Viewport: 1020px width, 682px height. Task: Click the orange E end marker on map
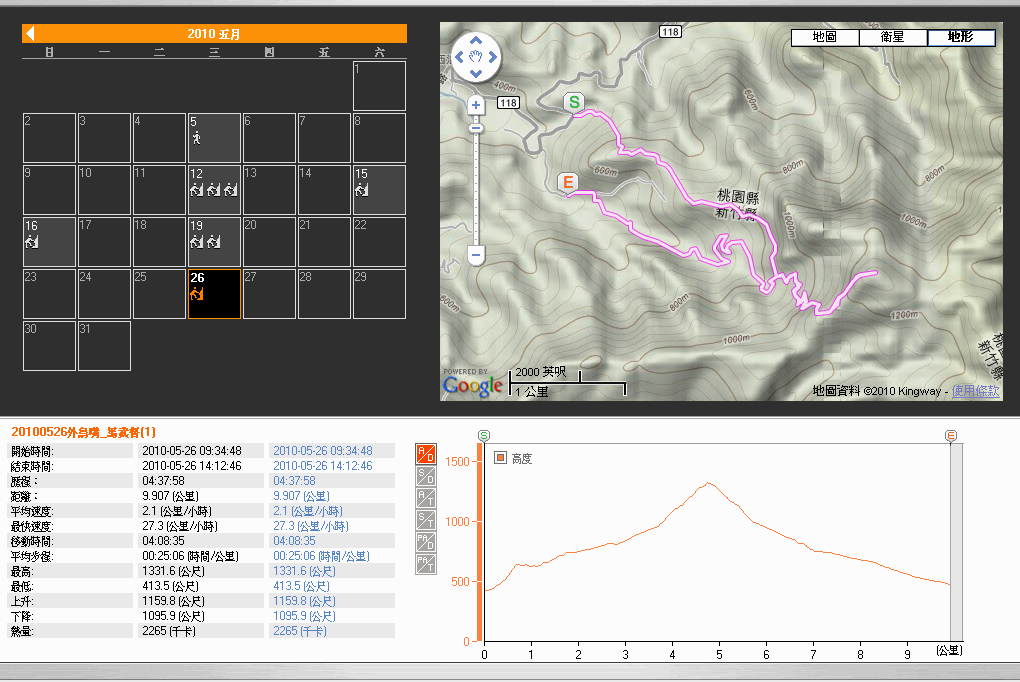pos(568,182)
